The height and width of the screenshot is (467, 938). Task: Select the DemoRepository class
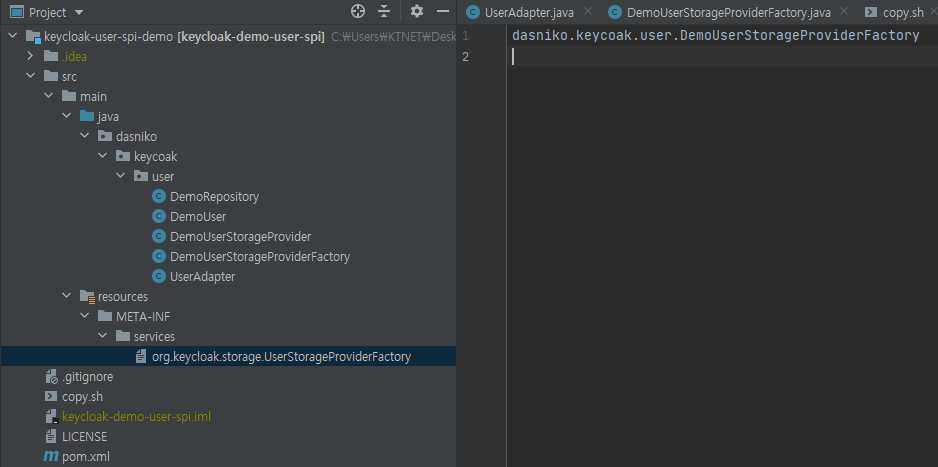click(214, 197)
